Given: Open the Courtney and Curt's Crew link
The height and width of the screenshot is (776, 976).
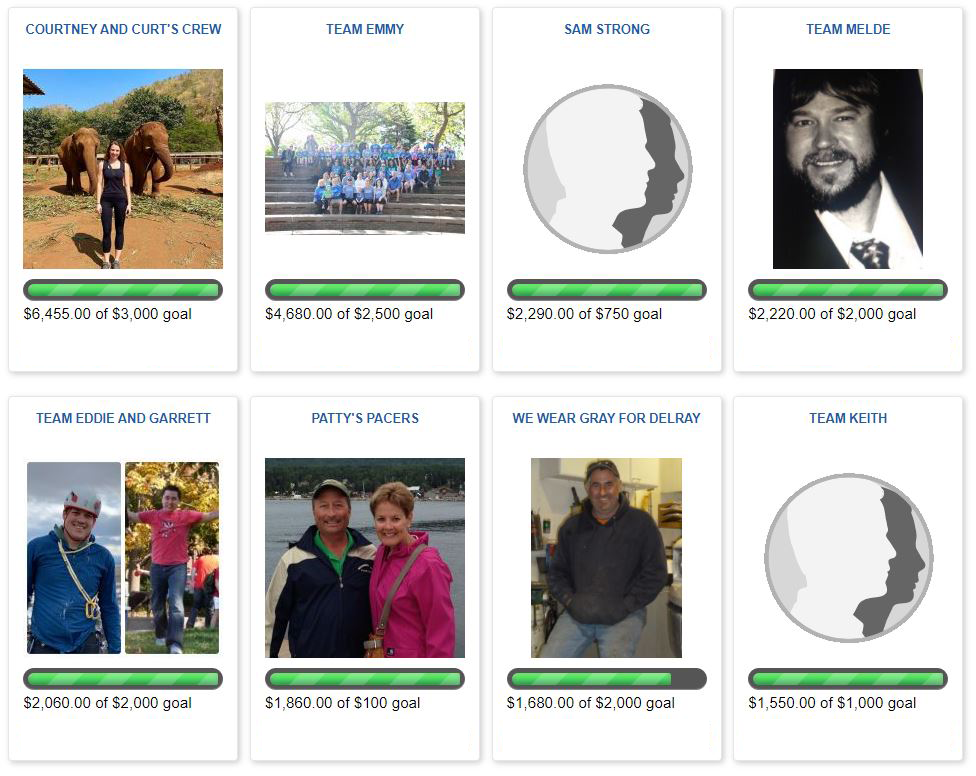Looking at the screenshot, I should click(x=123, y=29).
